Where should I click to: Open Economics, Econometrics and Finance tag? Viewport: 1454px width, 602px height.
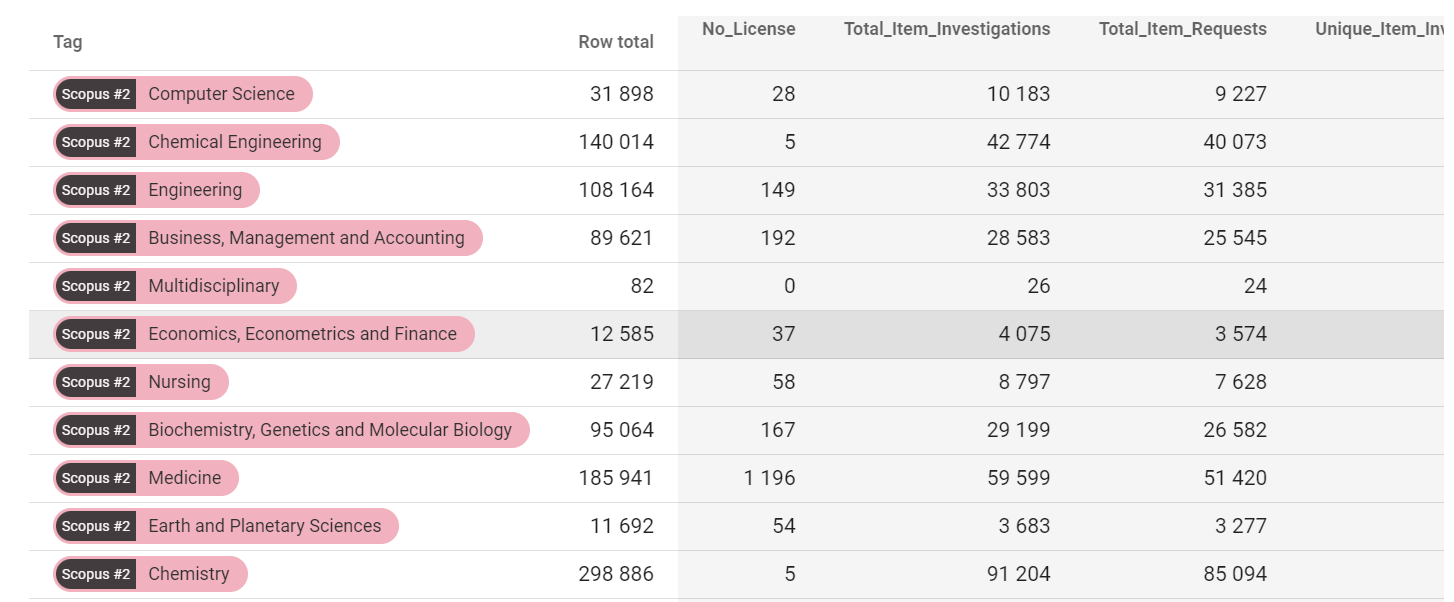pyautogui.click(x=264, y=334)
